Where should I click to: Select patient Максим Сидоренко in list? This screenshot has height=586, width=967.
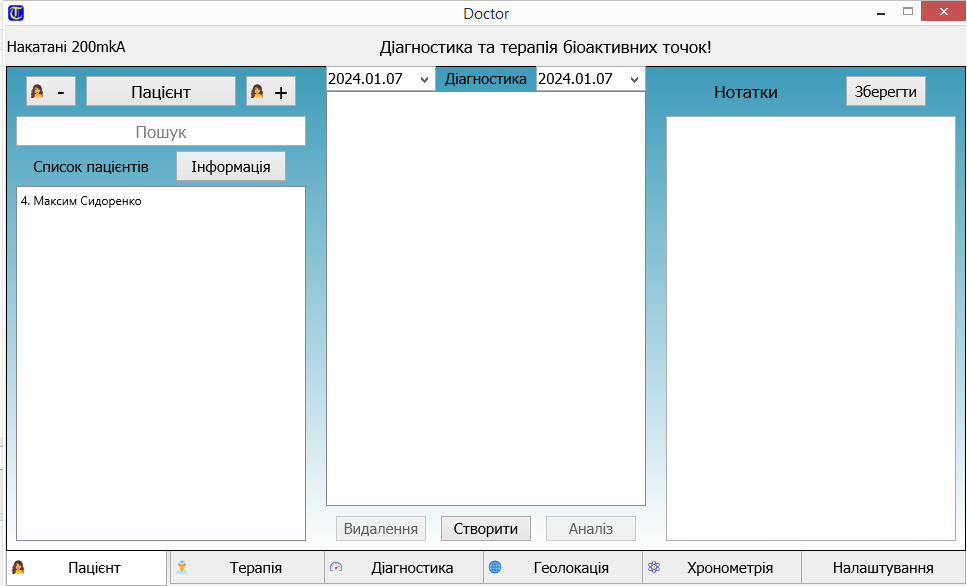(x=81, y=201)
